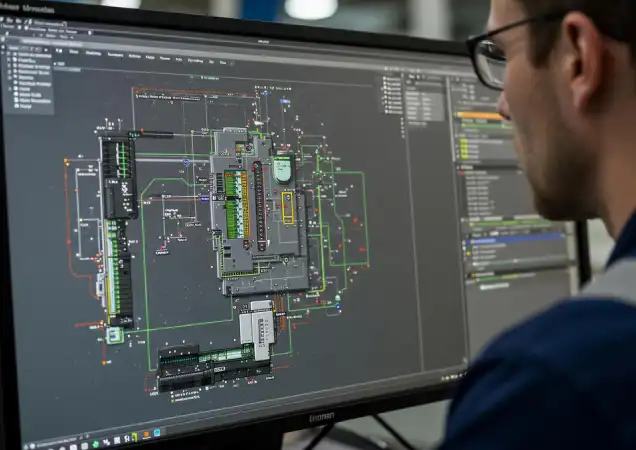Click the blue label tag near the schematic top
This screenshot has width=636, height=450.
[285, 101]
